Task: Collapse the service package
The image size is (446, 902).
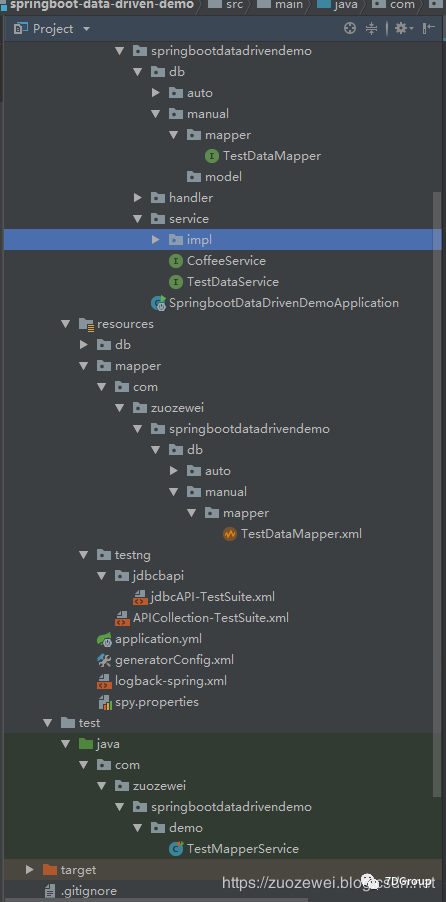Action: point(138,219)
